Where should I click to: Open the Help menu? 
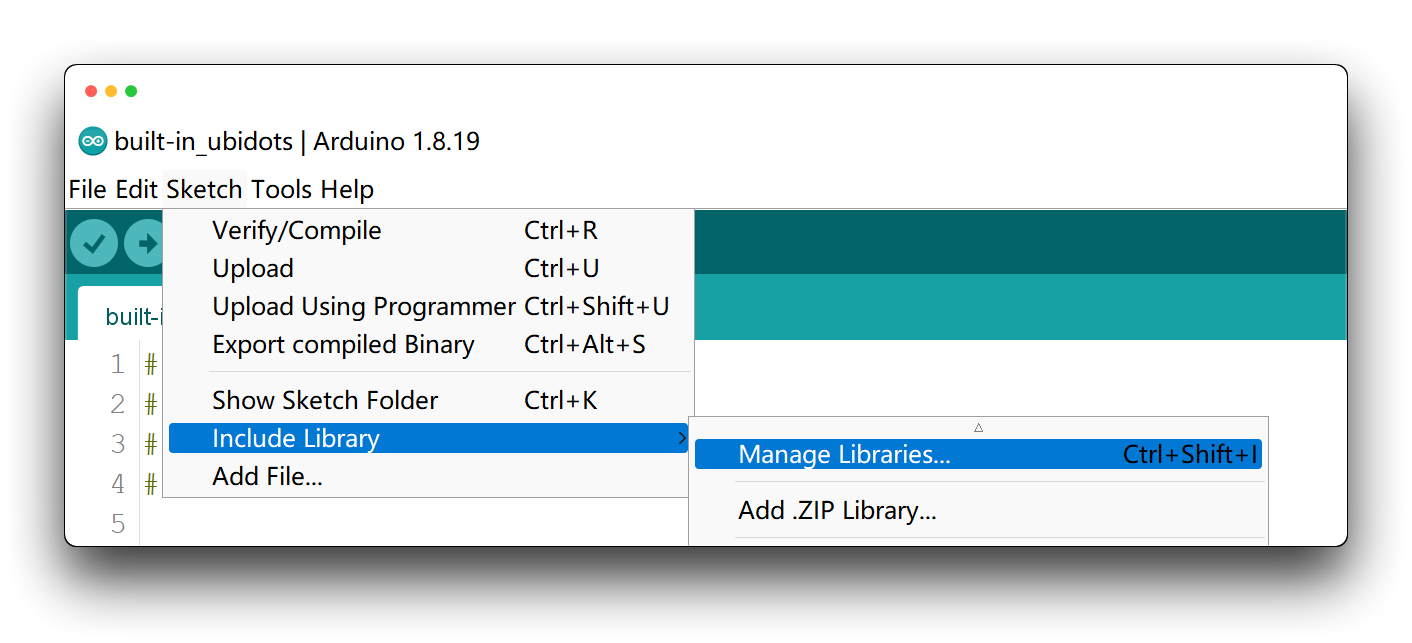347,189
